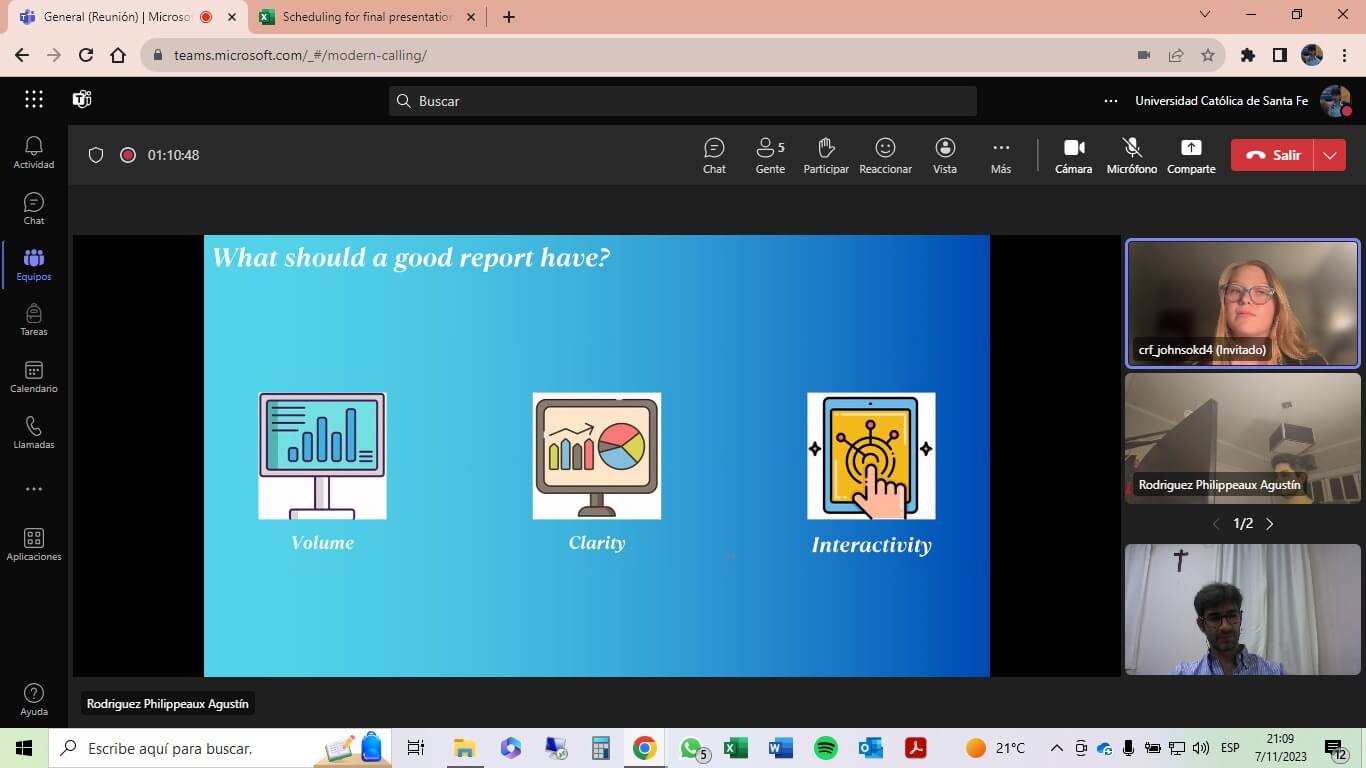Select crf_johnsokd4 participant video tile

click(x=1242, y=304)
